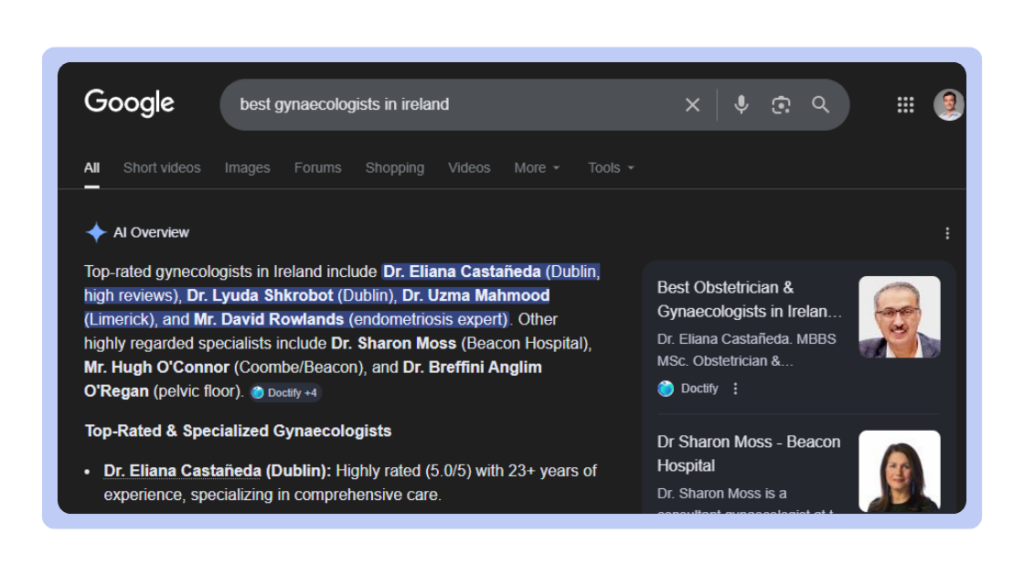Start voice search with microphone icon
1024x576 pixels.
pos(741,105)
